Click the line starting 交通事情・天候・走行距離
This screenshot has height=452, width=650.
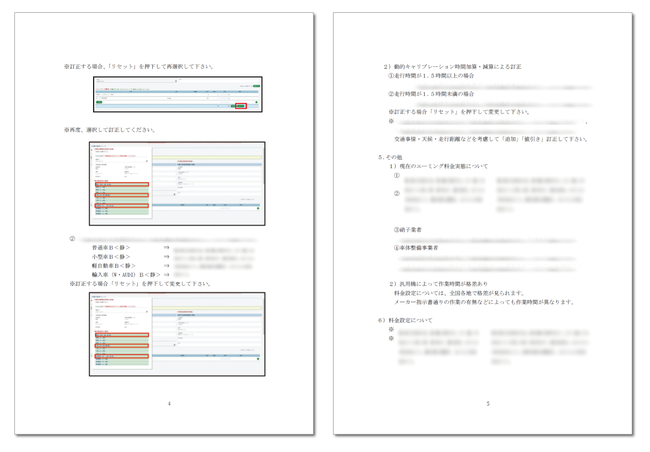(490, 139)
